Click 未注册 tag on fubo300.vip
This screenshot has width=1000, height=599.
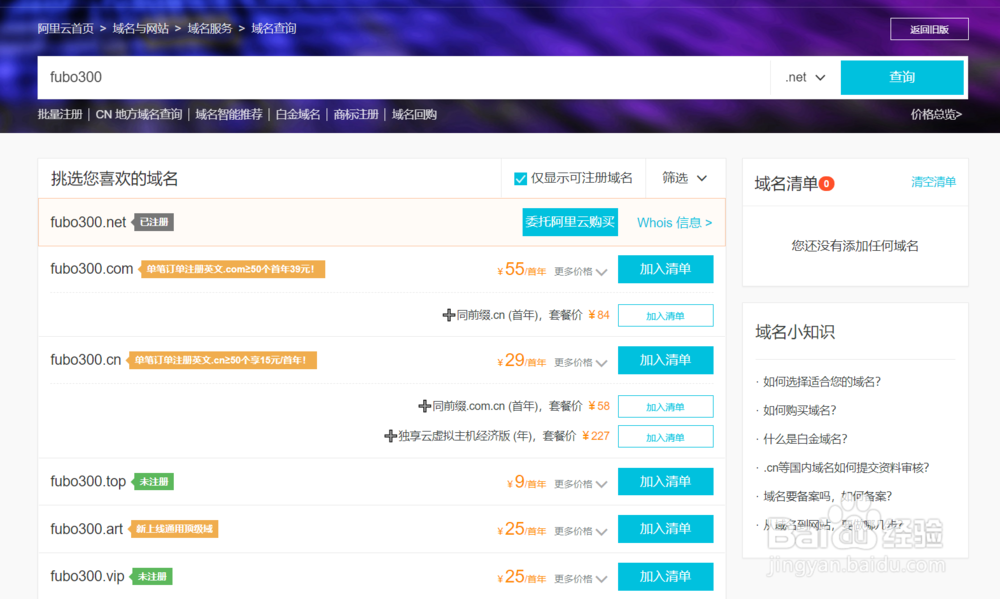click(x=152, y=577)
